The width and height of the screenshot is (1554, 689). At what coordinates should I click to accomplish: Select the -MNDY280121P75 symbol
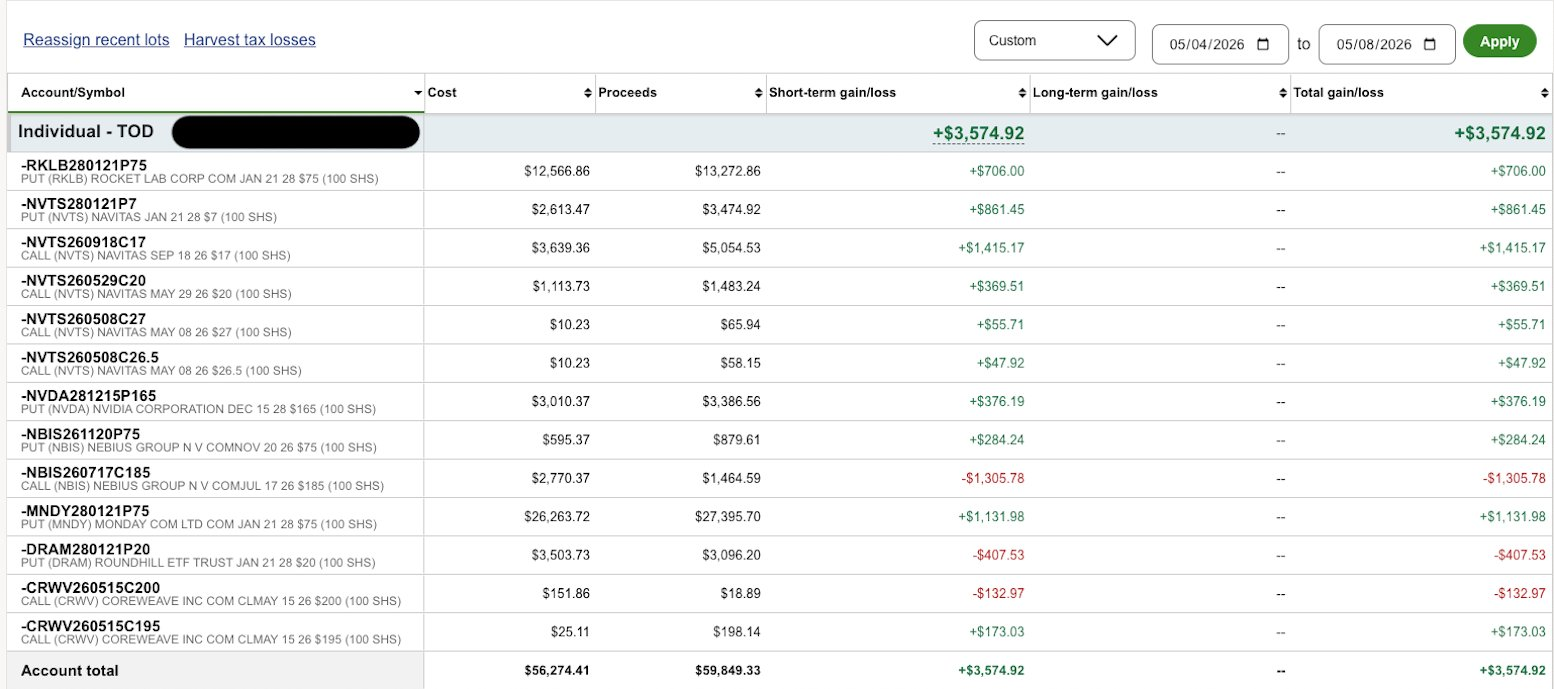(x=85, y=510)
